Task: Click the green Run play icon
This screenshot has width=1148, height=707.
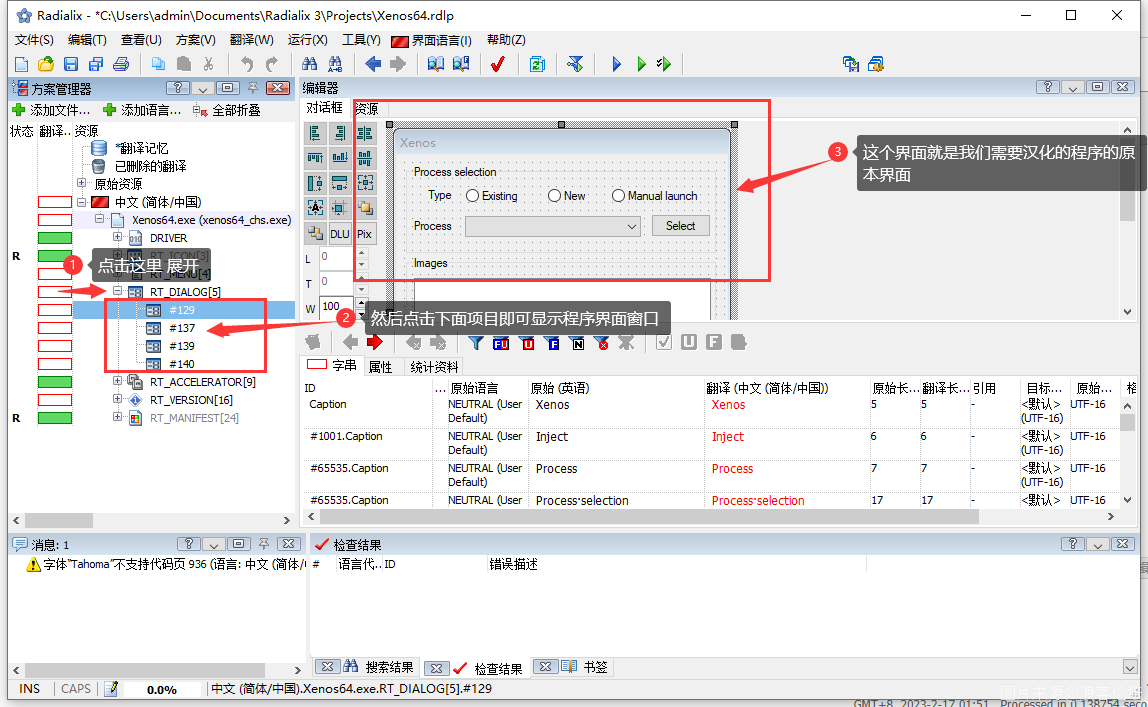Action: coord(641,64)
